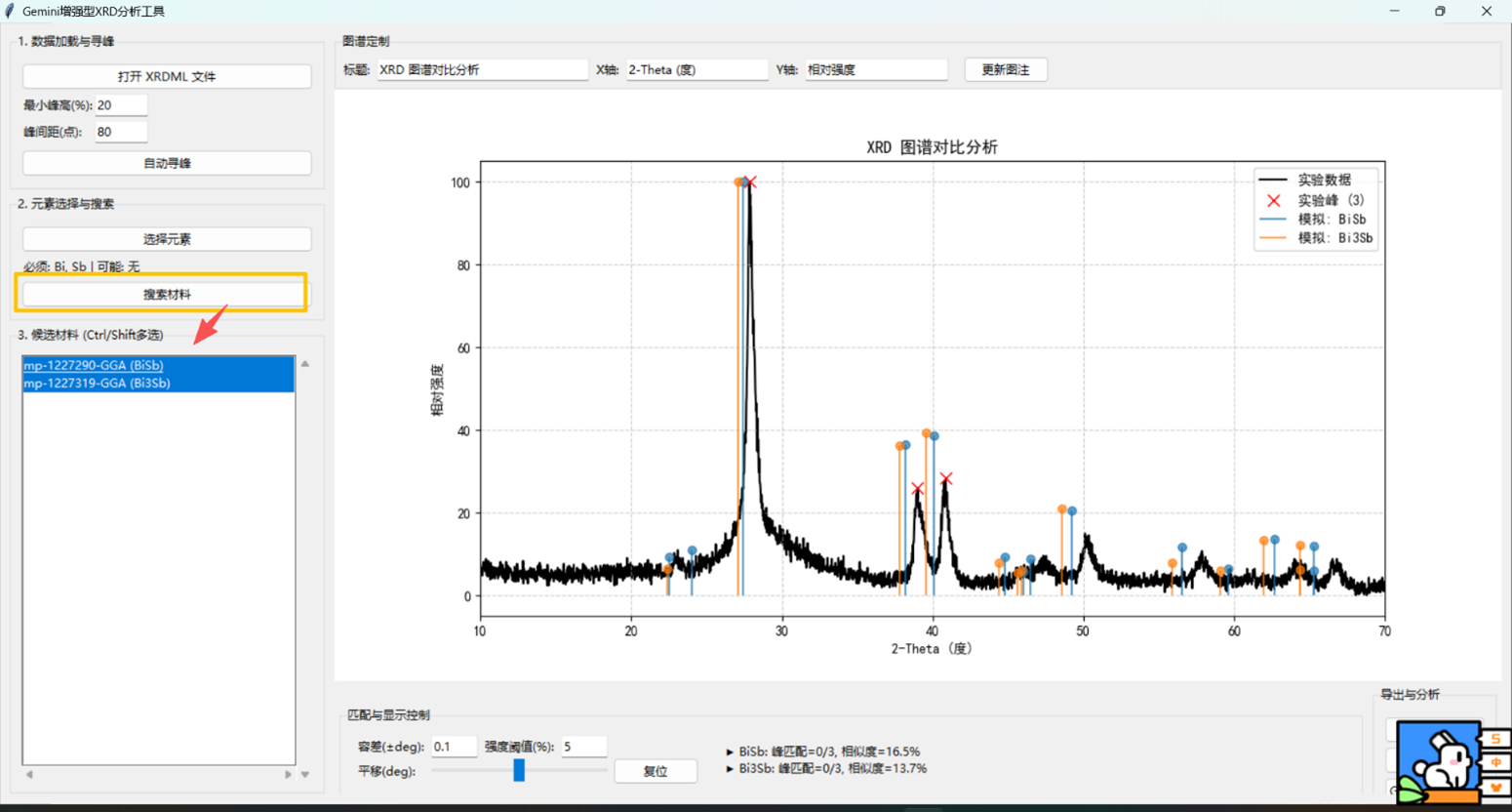1512x812 pixels.
Task: Reset the shift with the 复位 button
Action: coord(656,771)
